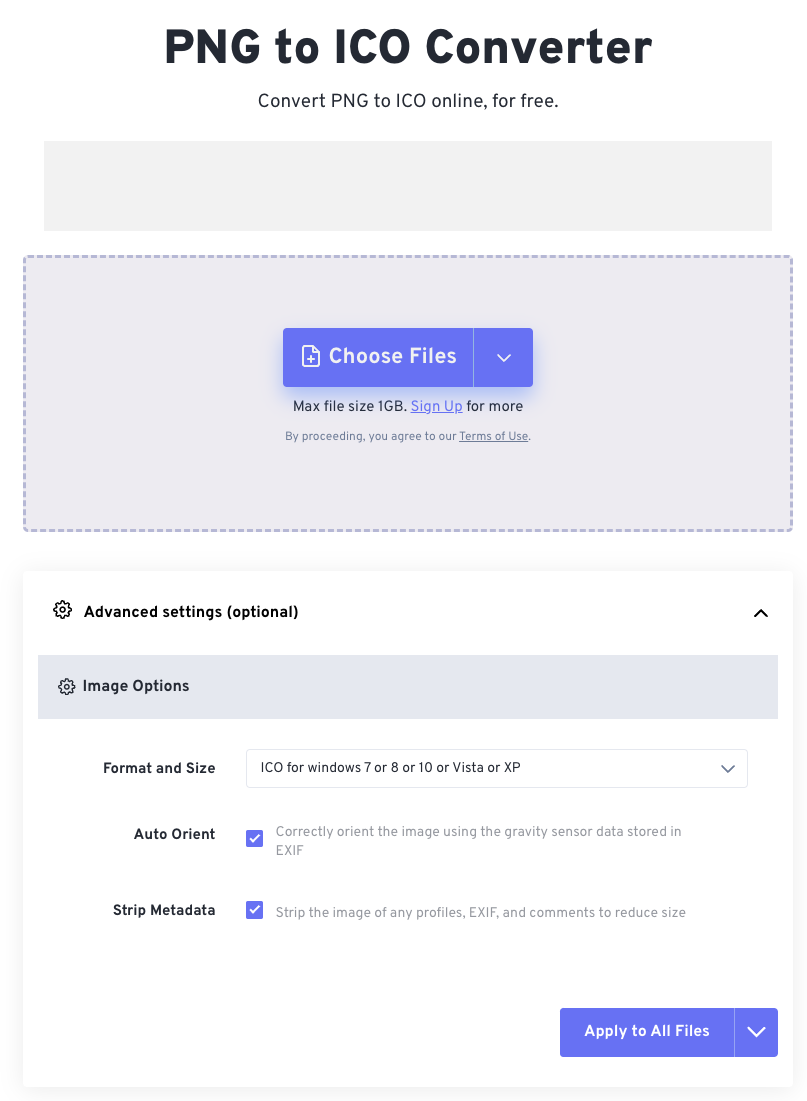Click the PNG to ICO Converter heading
The image size is (807, 1101).
pos(407,47)
